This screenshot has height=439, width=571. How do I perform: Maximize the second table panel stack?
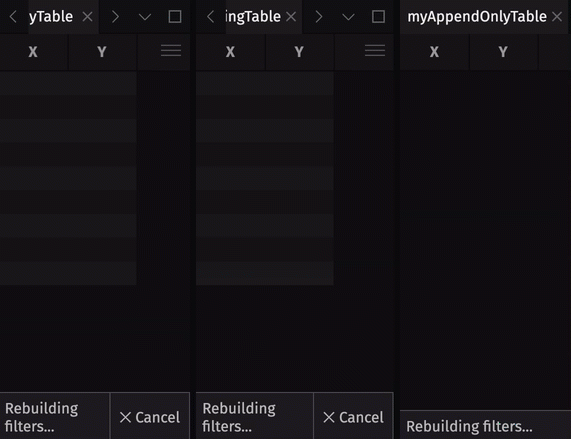click(378, 16)
